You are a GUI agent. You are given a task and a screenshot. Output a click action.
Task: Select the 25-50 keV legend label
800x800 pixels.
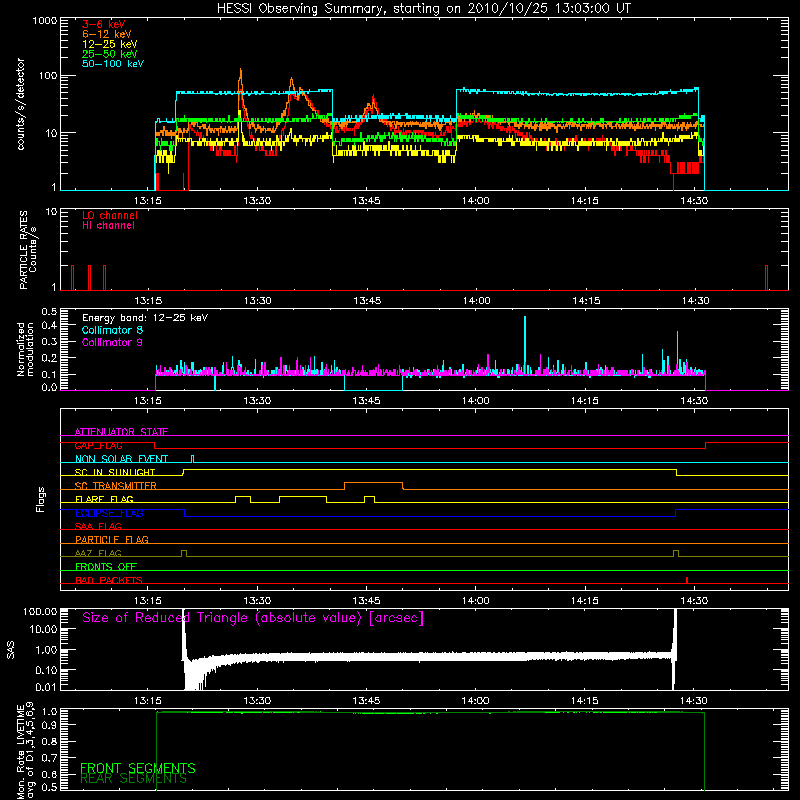pos(110,54)
